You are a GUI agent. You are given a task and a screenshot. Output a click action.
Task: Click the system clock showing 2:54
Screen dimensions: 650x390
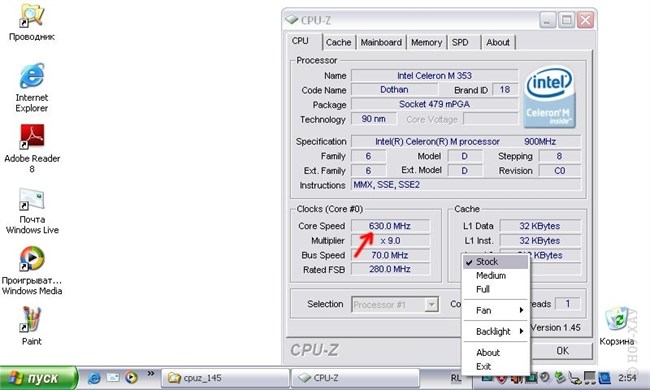point(627,378)
